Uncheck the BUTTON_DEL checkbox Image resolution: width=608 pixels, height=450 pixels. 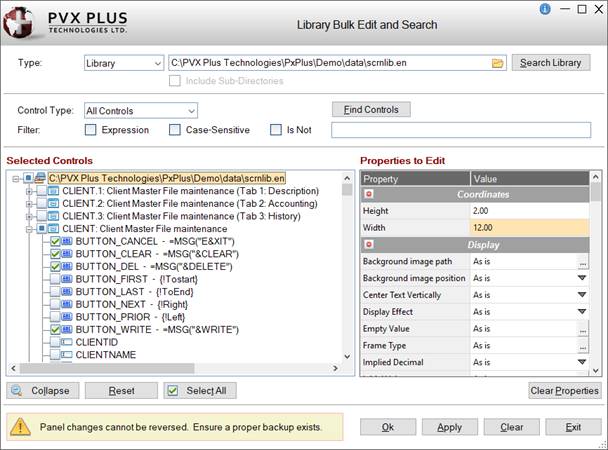coord(55,267)
